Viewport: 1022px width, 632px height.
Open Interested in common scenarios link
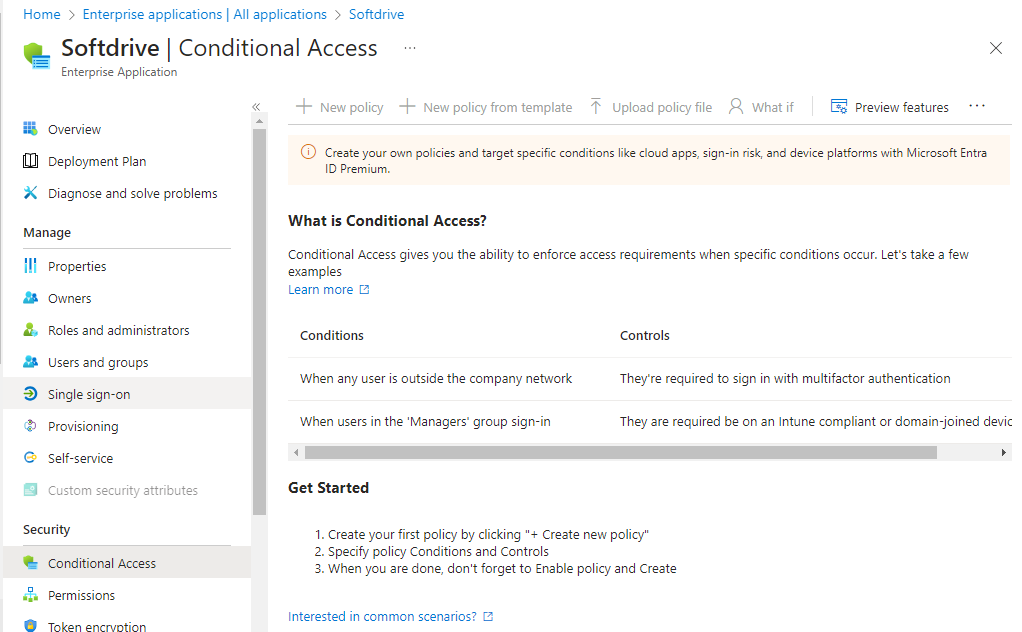382,616
